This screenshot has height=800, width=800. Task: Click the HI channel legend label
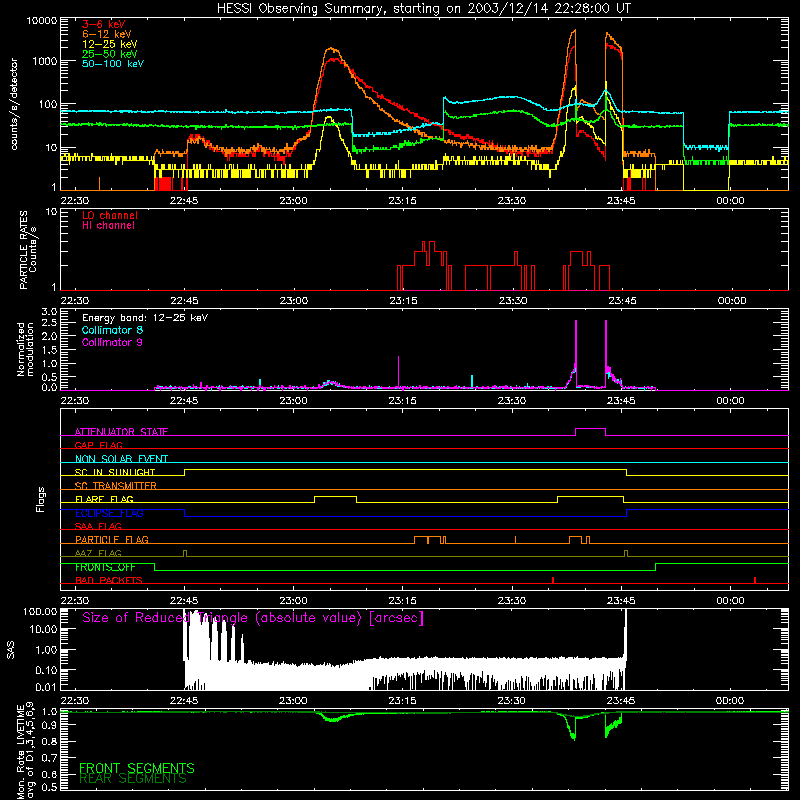pos(108,226)
